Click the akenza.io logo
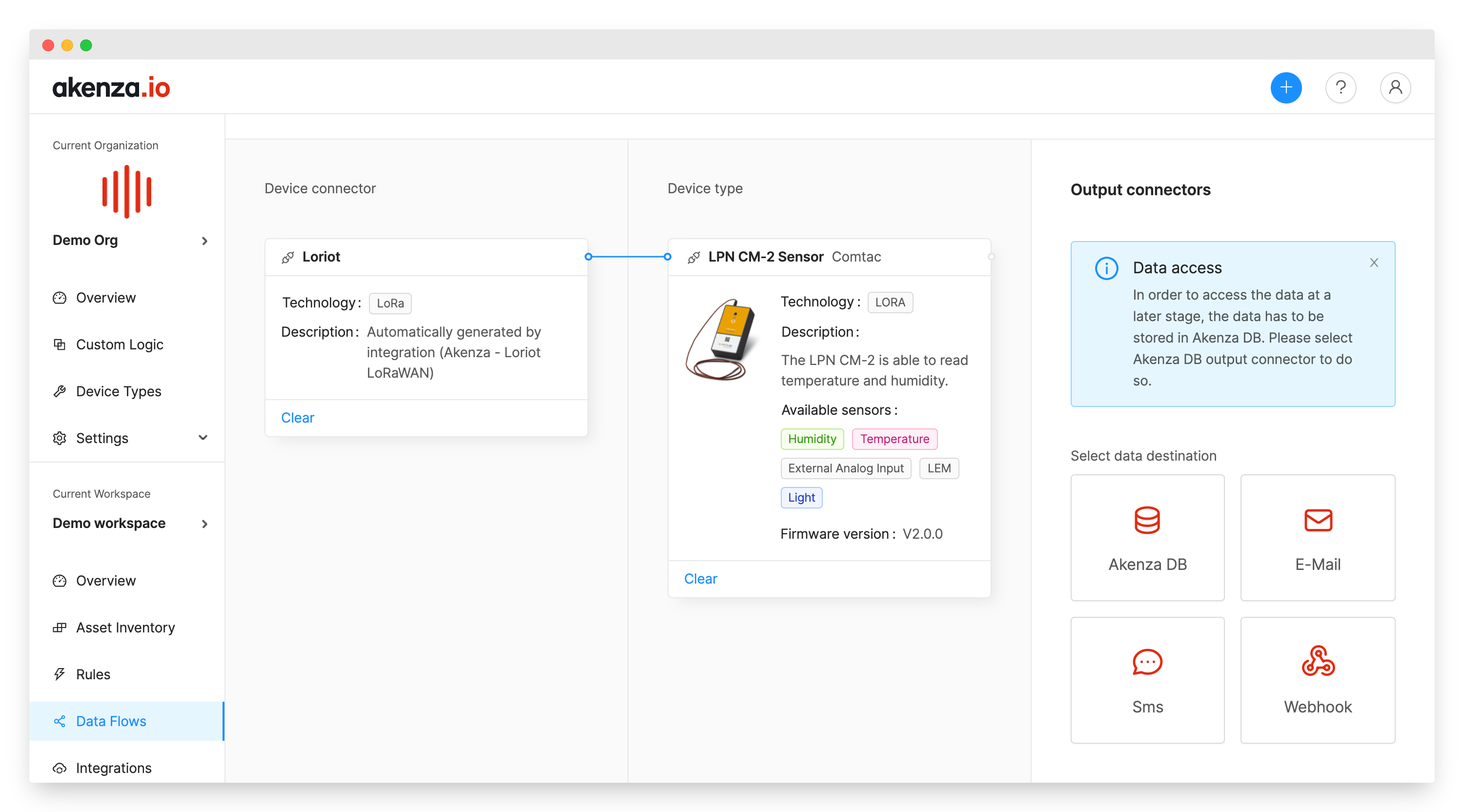 point(111,87)
